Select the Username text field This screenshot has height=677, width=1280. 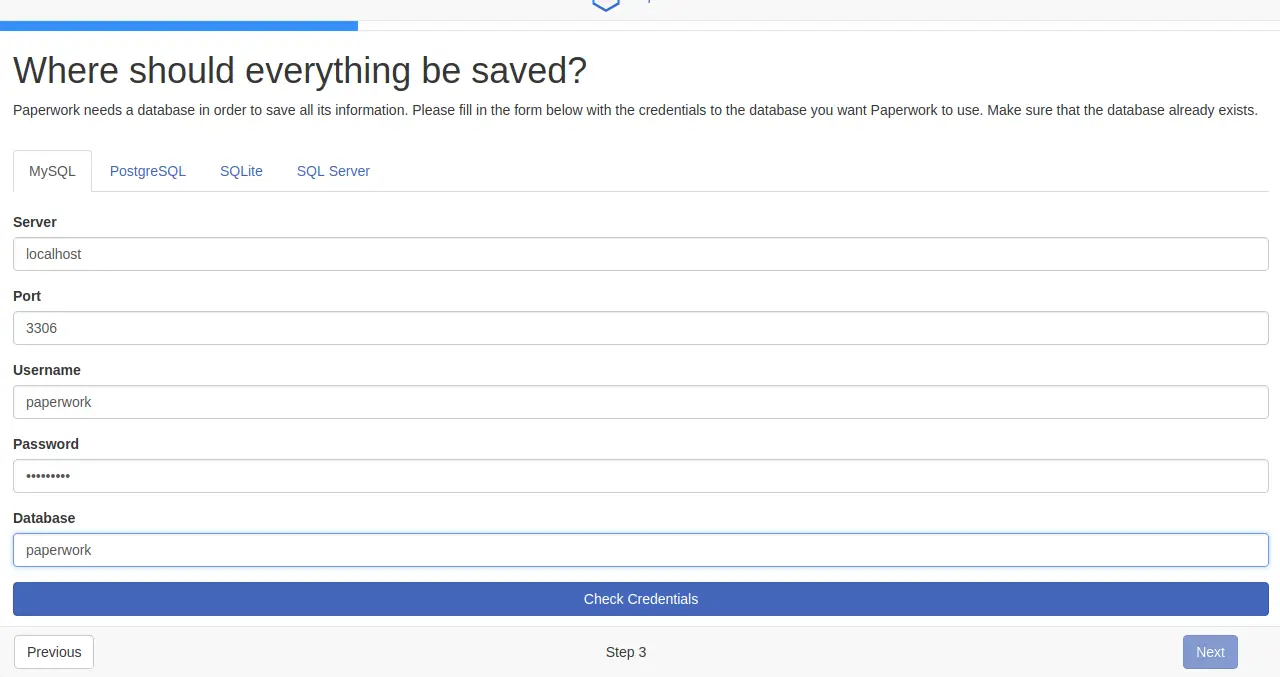click(x=640, y=402)
